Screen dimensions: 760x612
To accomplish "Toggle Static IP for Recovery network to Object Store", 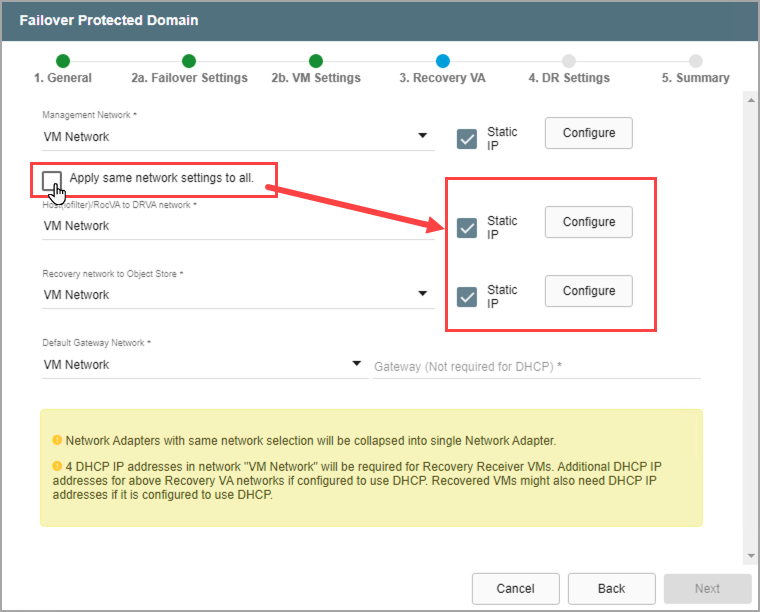I will (x=467, y=297).
